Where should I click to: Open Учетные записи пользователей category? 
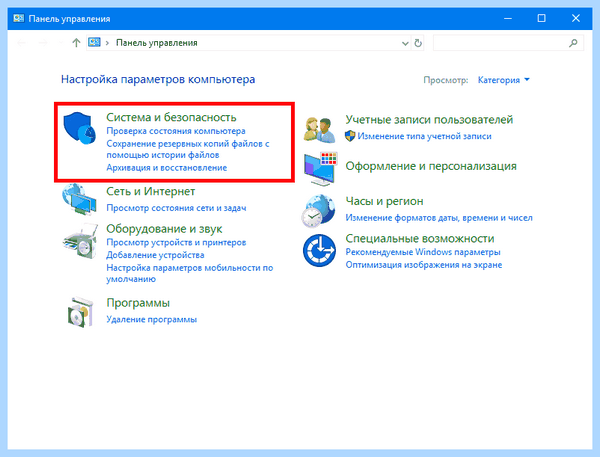point(429,119)
